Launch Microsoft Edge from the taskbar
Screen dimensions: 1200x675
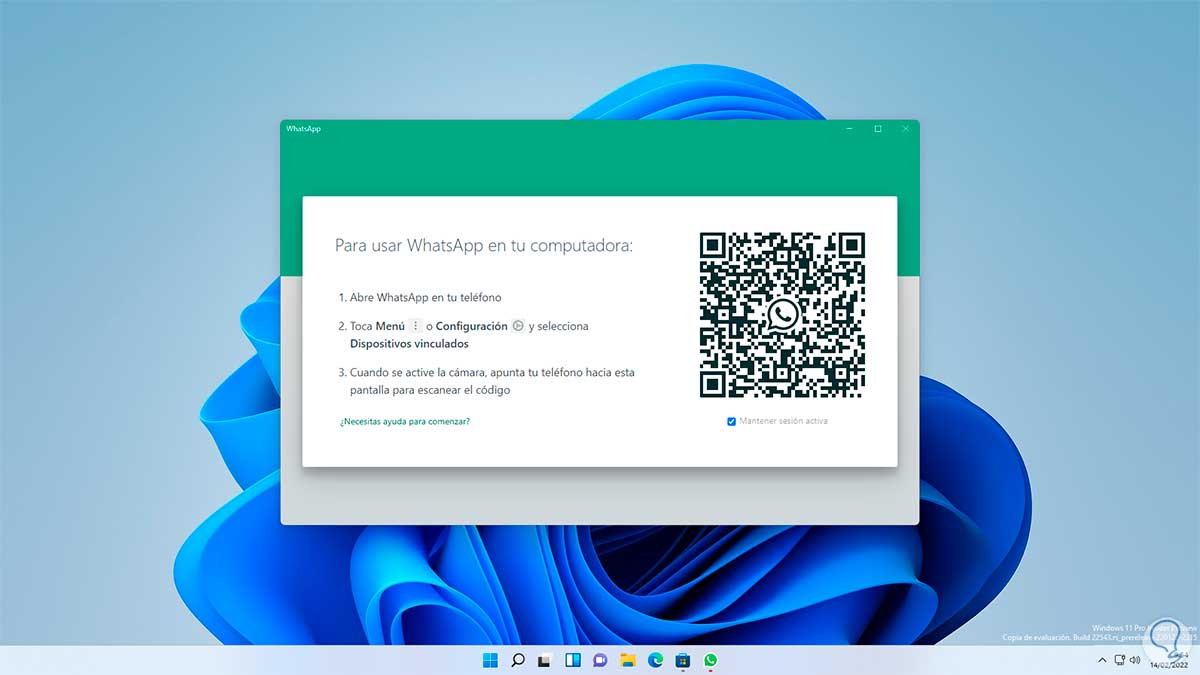tap(655, 660)
